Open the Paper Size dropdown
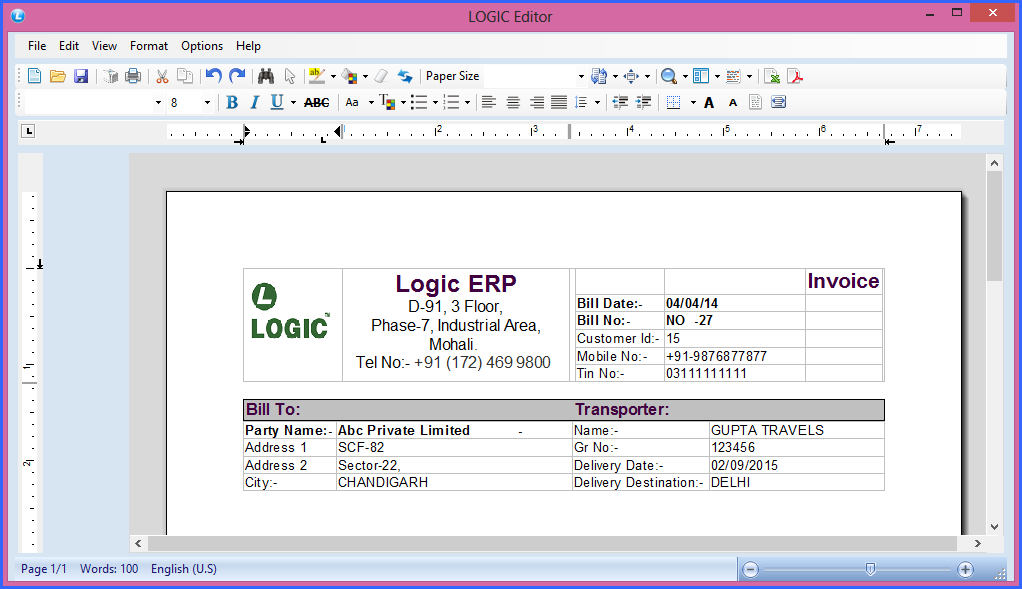1022x589 pixels. point(581,76)
